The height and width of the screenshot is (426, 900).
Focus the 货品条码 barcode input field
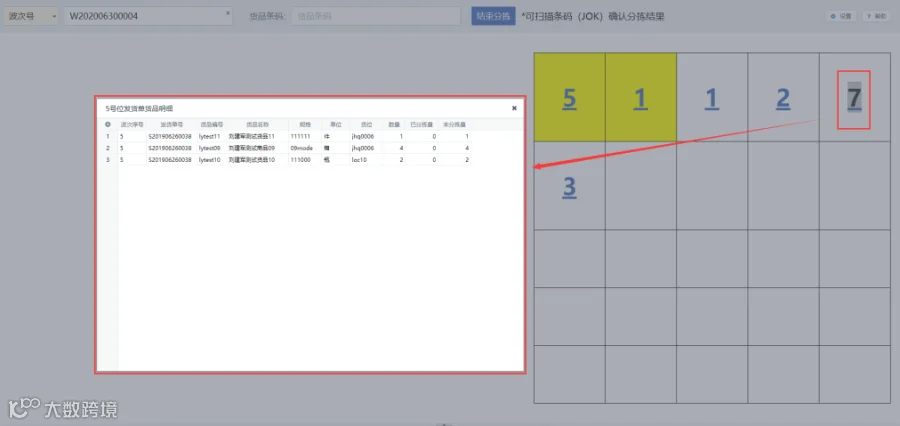376,16
